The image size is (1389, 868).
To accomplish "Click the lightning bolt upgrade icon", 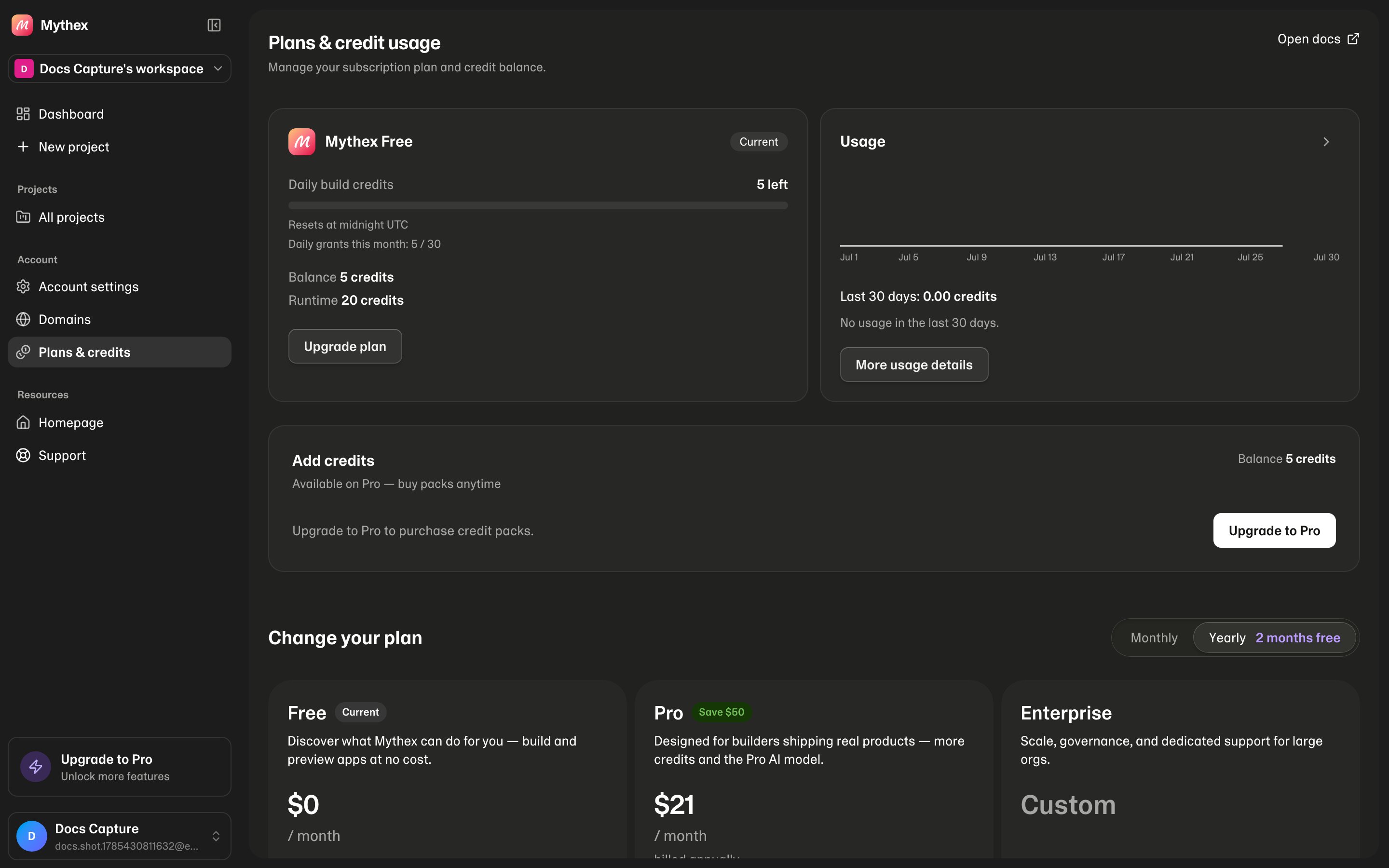I will pos(36,766).
